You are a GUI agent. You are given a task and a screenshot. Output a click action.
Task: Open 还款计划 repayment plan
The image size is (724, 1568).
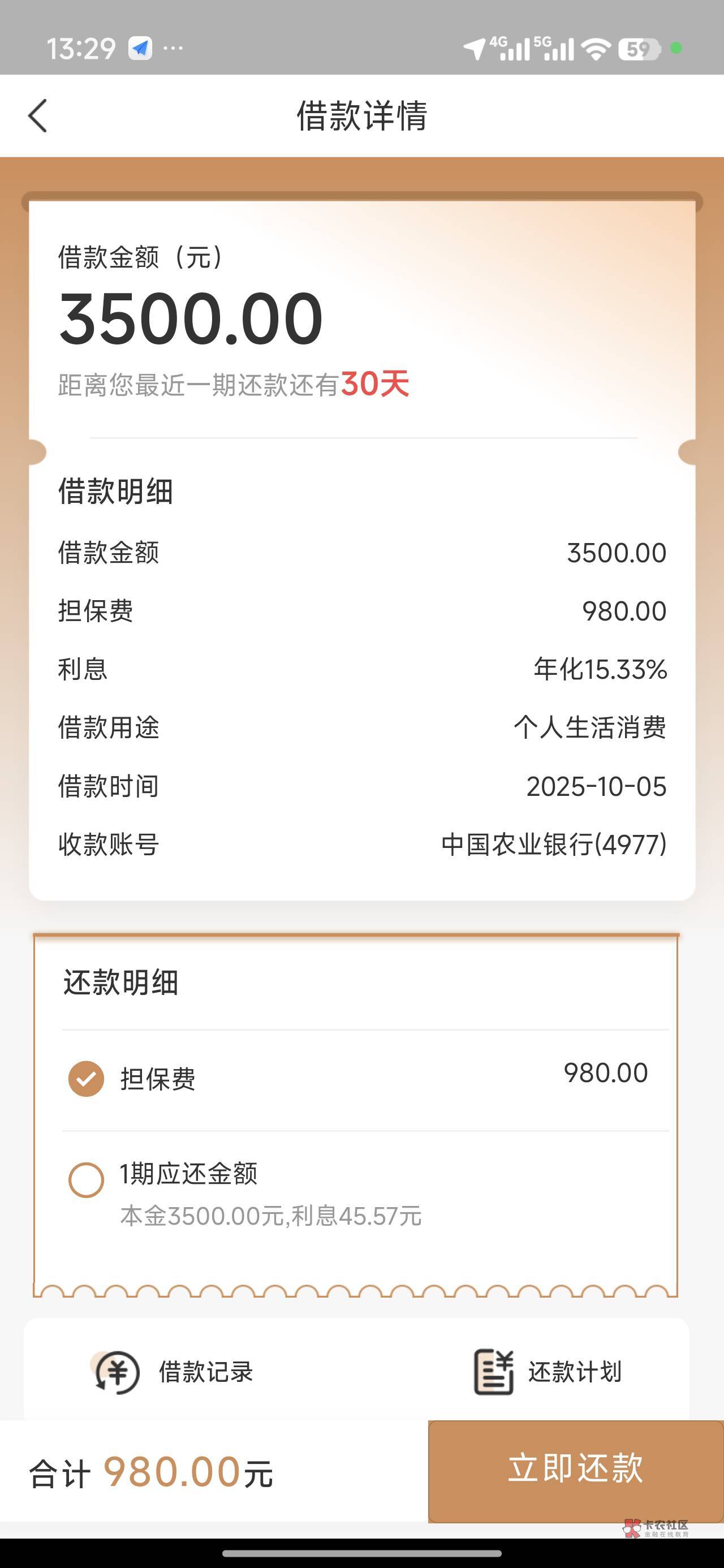point(574,1372)
